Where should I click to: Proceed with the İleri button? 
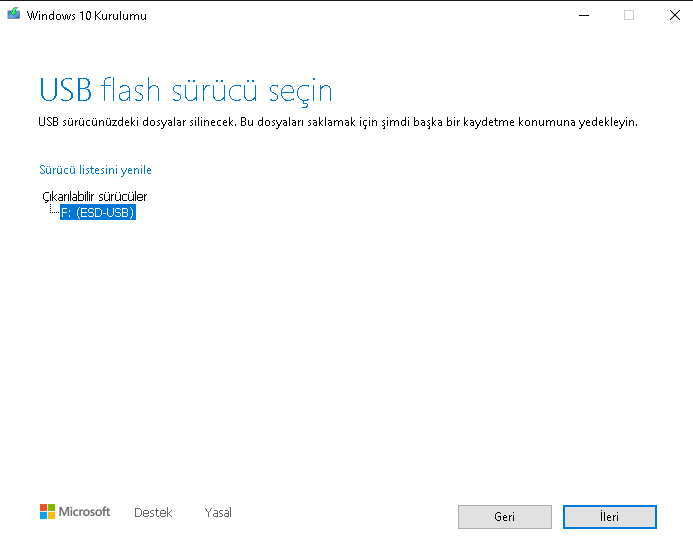[x=609, y=517]
